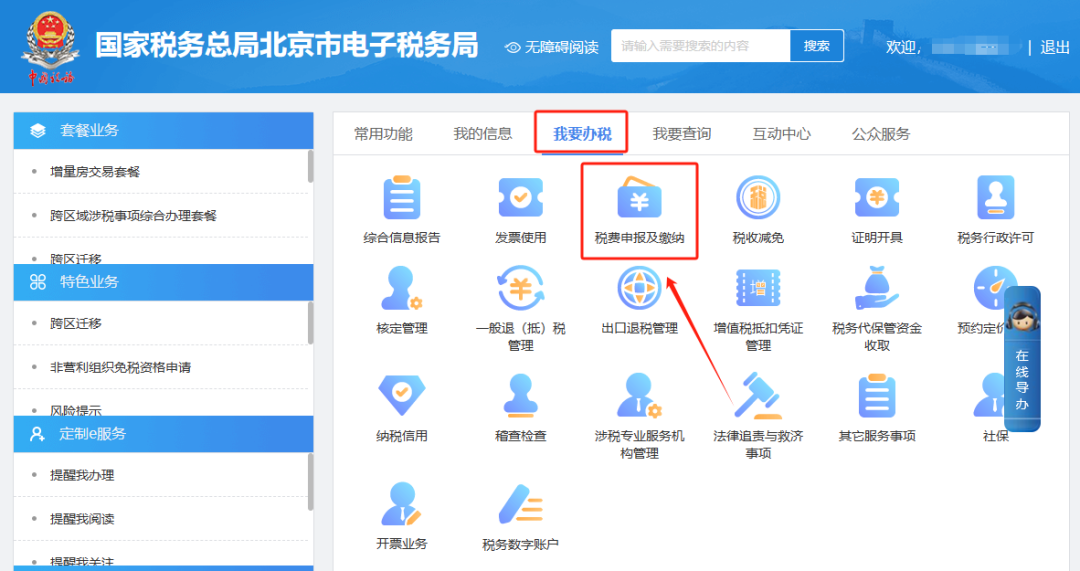Click the 套餐业务 list scrollbar
Viewport: 1080px width, 571px height.
pyautogui.click(x=310, y=167)
